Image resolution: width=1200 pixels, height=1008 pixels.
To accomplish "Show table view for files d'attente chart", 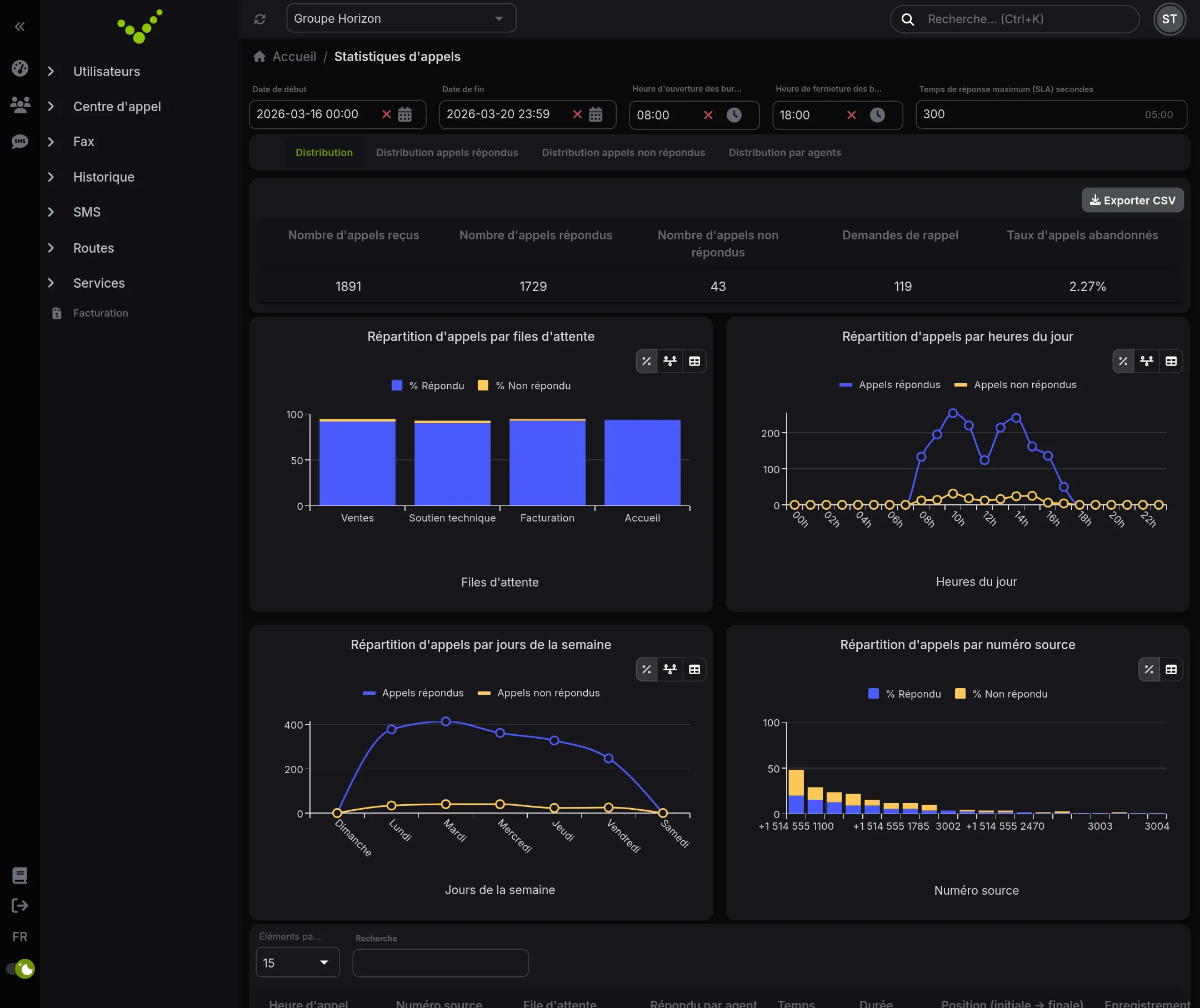I will point(694,361).
